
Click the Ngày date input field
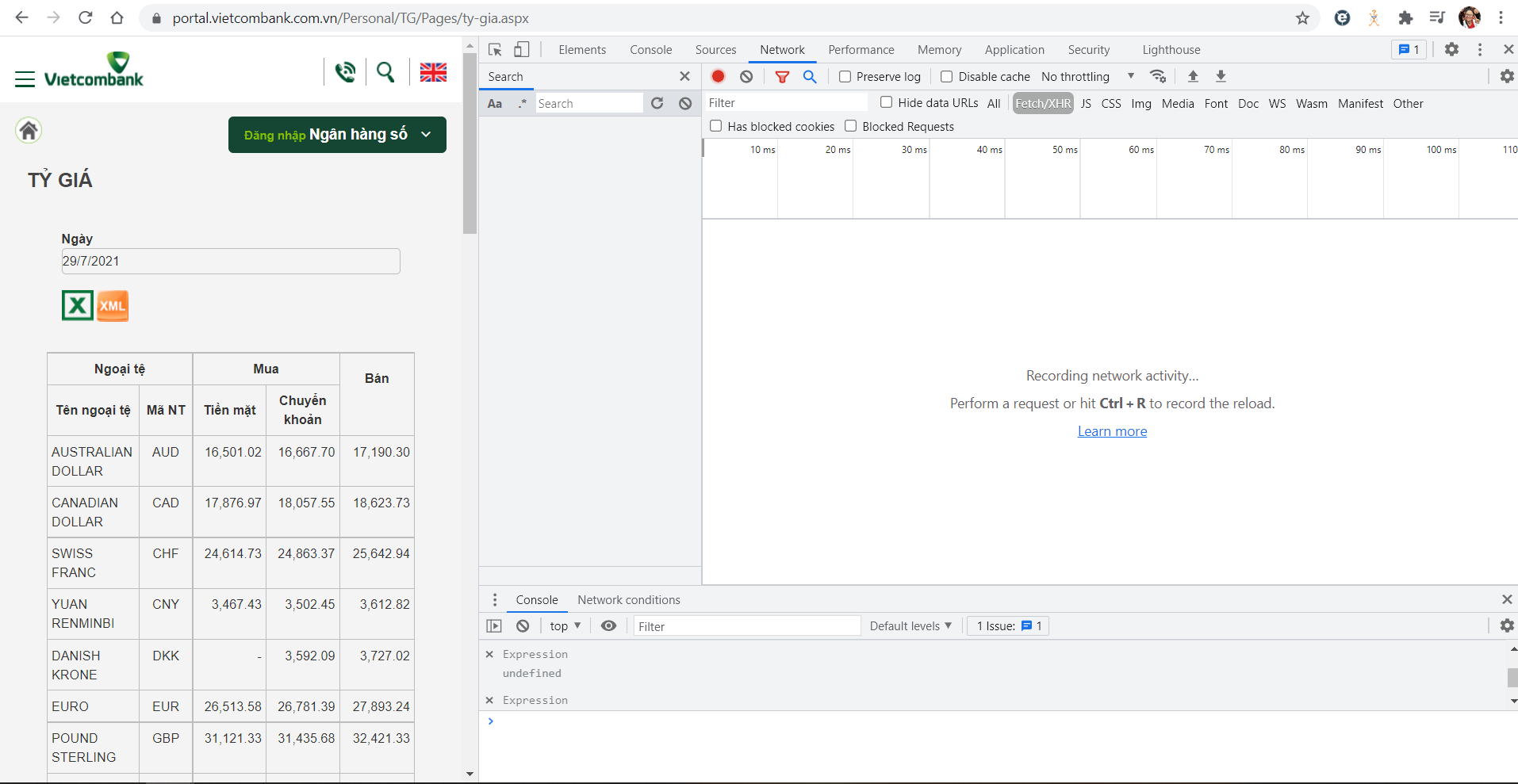(231, 261)
